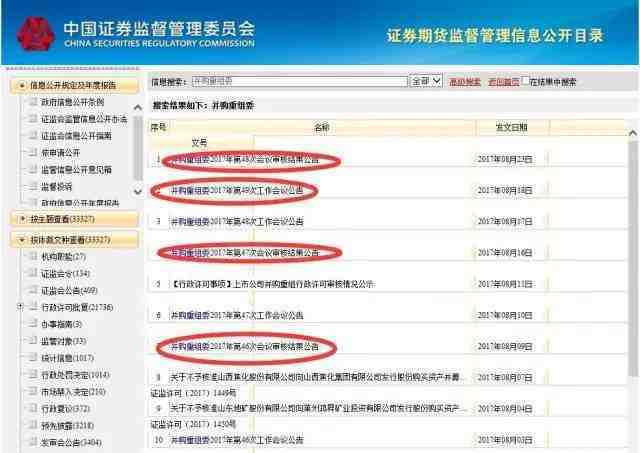Click the 返回首页 link
The height and width of the screenshot is (453, 640).
tap(504, 82)
